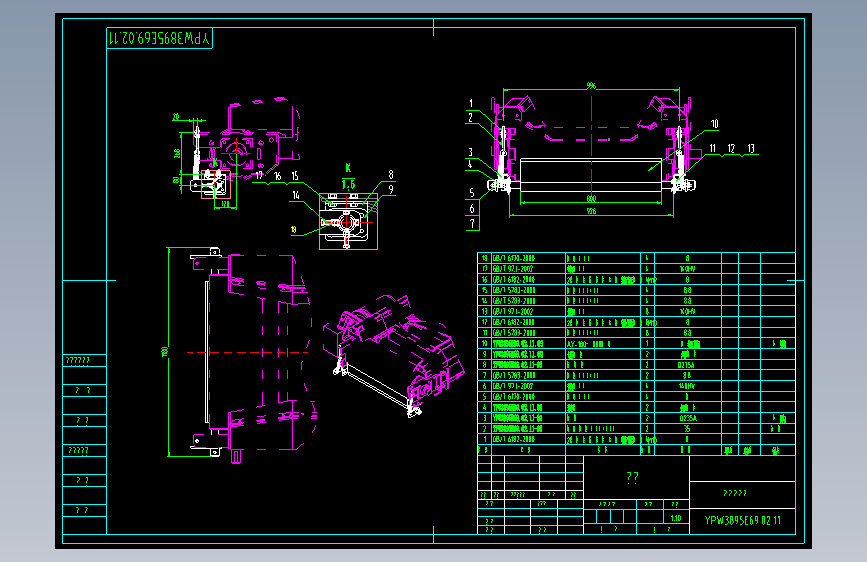The height and width of the screenshot is (562, 867).
Task: Select the 120 dimension below the side view
Action: 226,205
